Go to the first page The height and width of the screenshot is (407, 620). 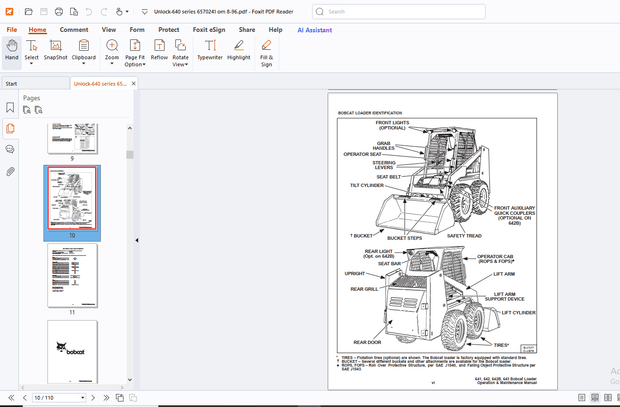pyautogui.click(x=11, y=398)
